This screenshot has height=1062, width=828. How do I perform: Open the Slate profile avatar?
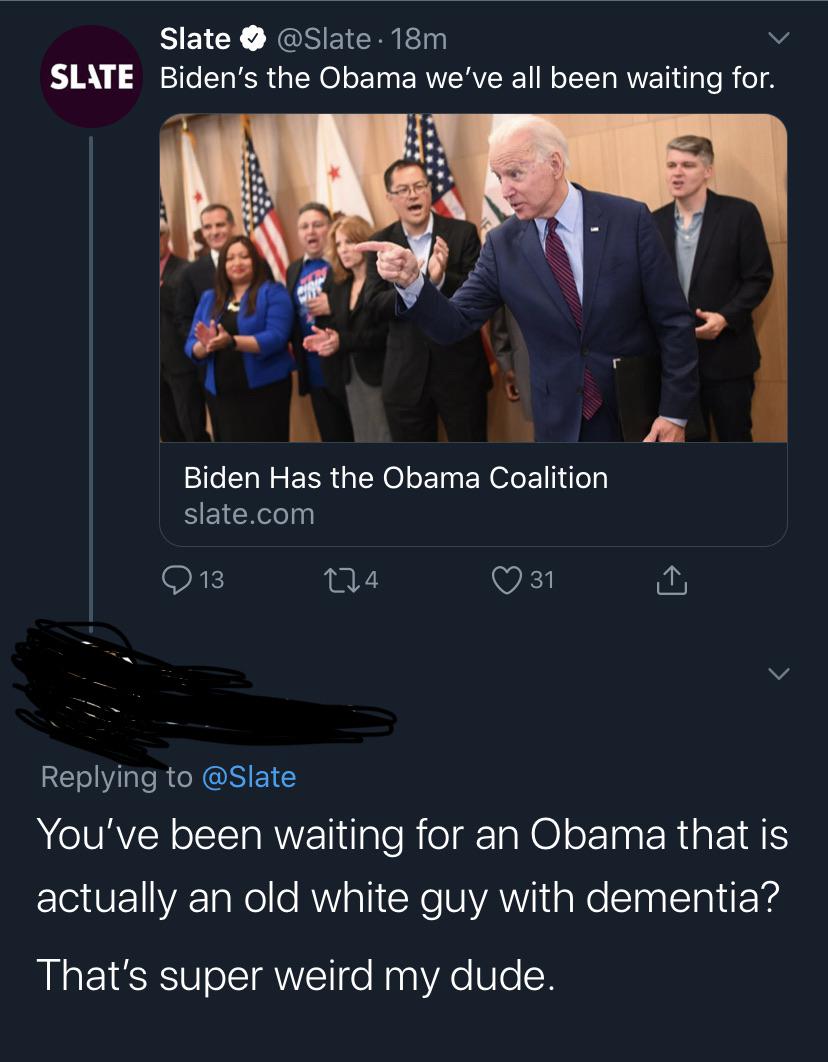pos(91,77)
